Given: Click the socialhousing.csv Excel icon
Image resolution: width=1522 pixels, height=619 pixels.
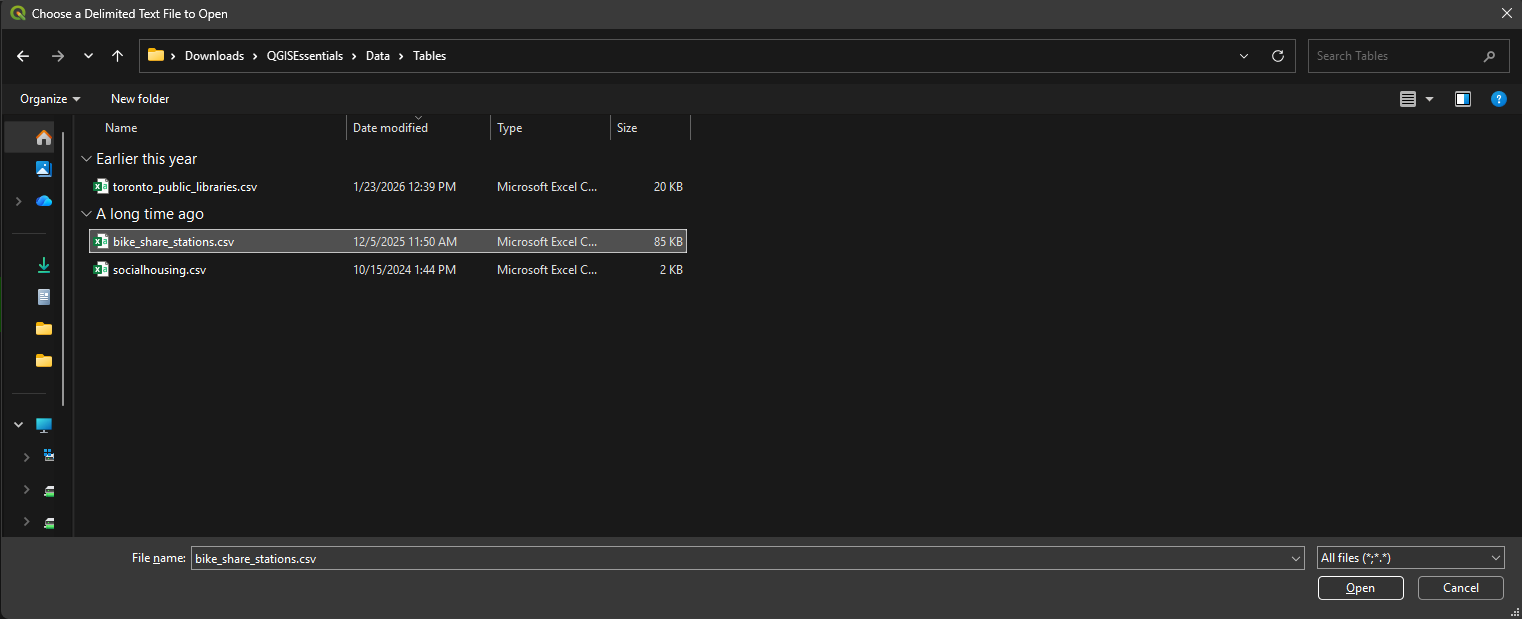Looking at the screenshot, I should click(101, 270).
